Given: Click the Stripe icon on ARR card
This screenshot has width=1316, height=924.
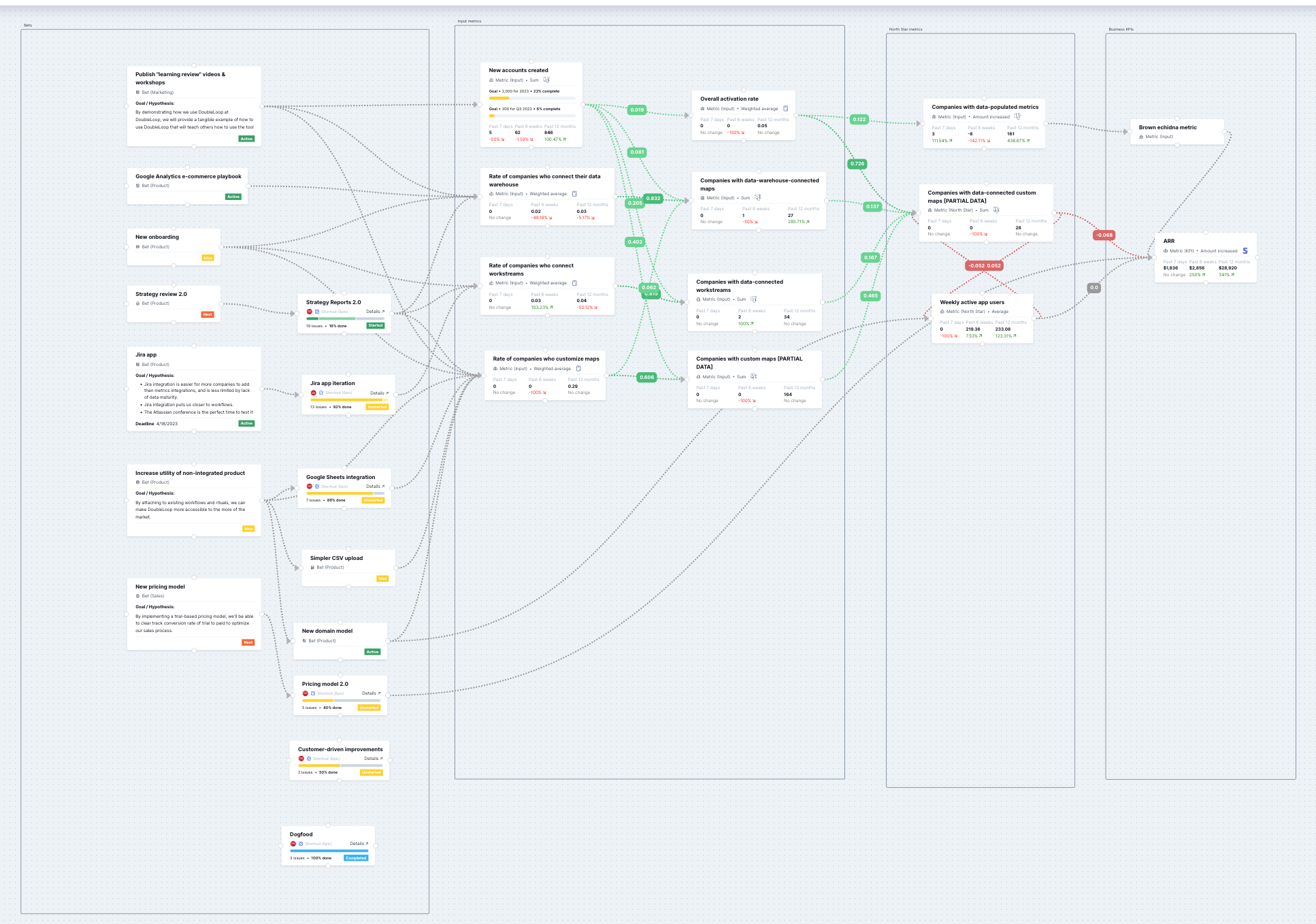Looking at the screenshot, I should click(1245, 251).
